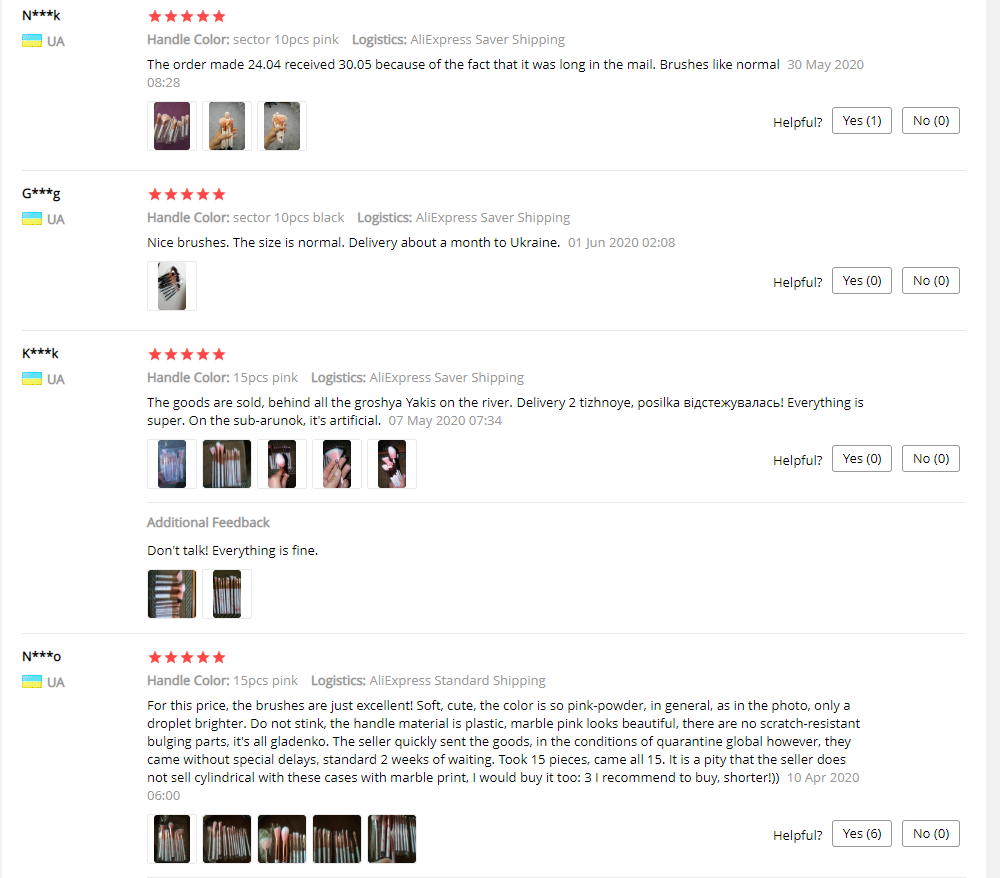Open G***g's black brushes photo
Viewport: 1000px width, 878px height.
172,286
